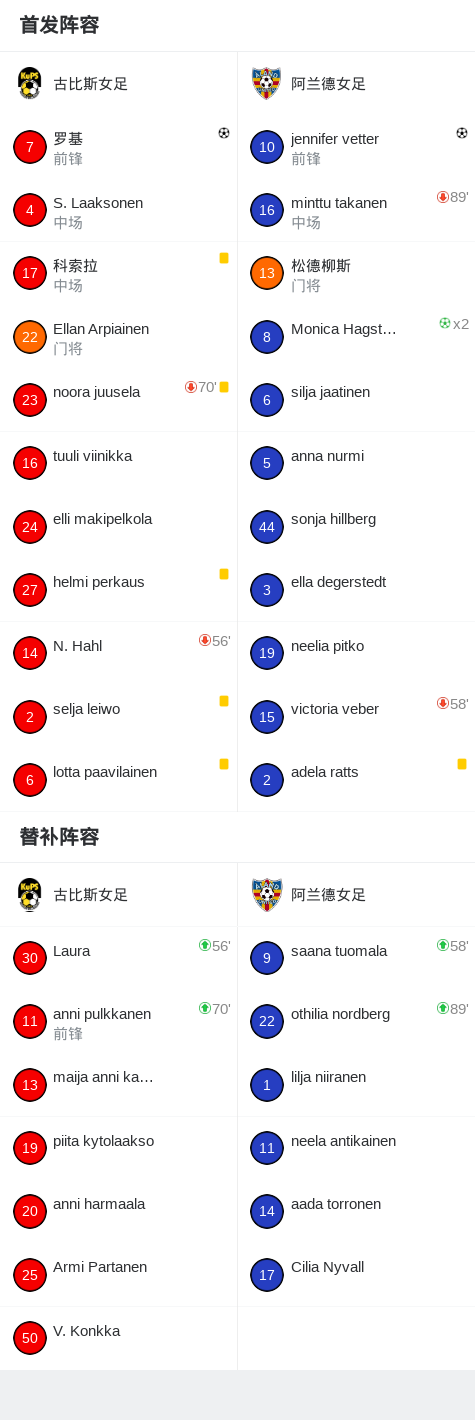Click the substitution-in arrow beside Laura

(x=205, y=945)
